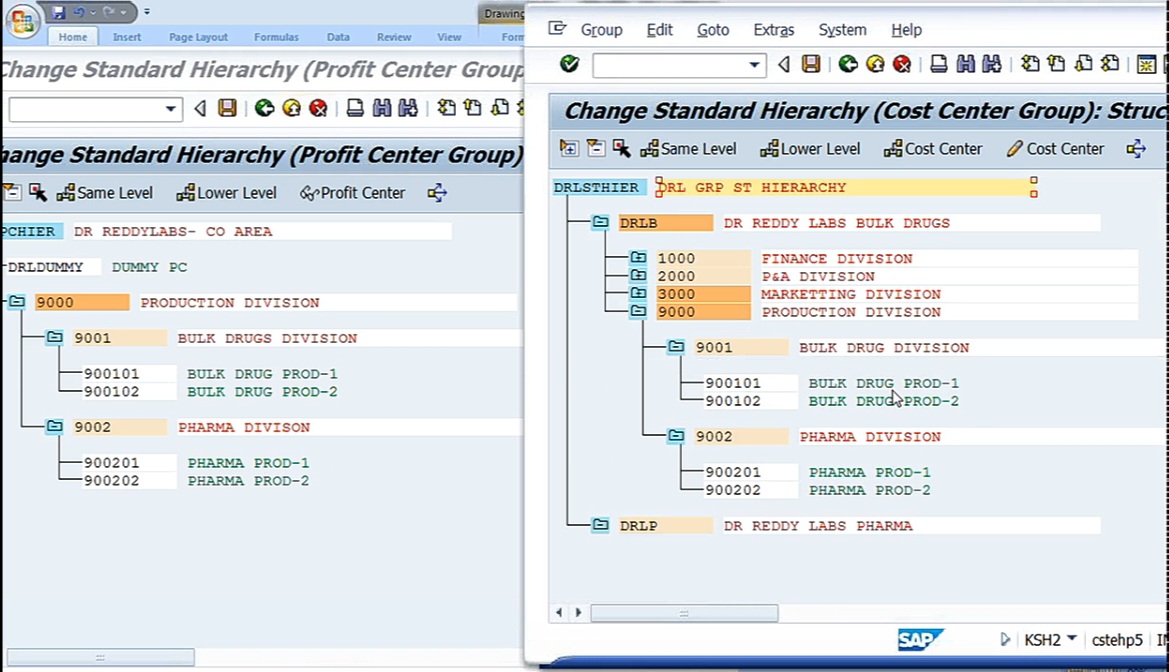Viewport: 1169px width, 672px height.
Task: Click red Cancel icon in Profit Center window
Action: (x=318, y=108)
